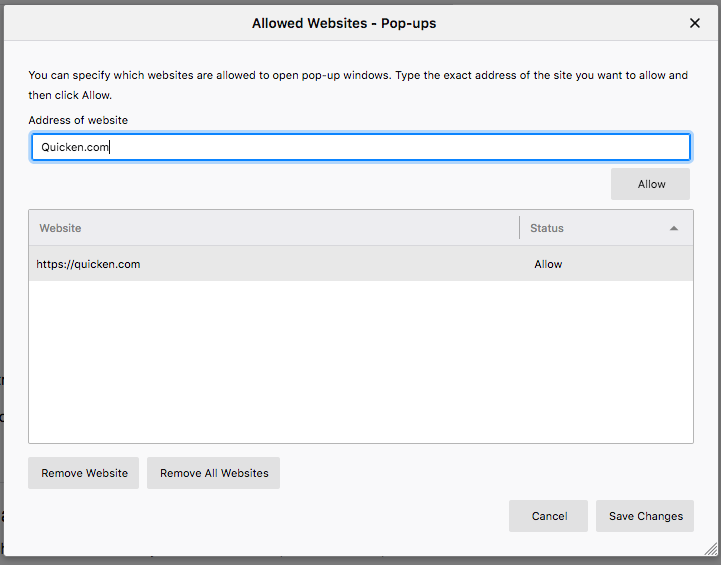Click Remove All Websites button
The image size is (721, 565).
(213, 473)
